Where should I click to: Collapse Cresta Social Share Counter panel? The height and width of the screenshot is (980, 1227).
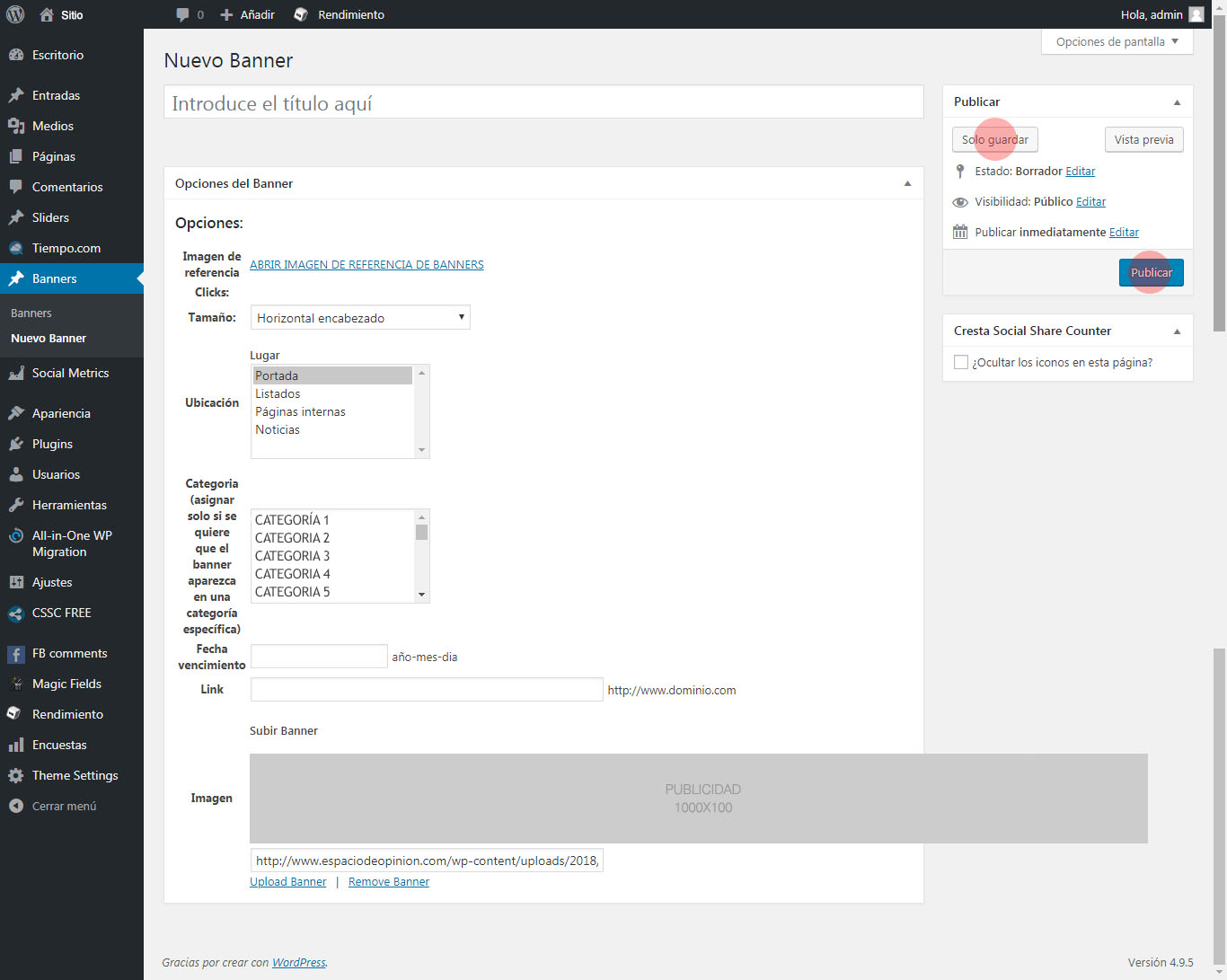(x=1177, y=331)
